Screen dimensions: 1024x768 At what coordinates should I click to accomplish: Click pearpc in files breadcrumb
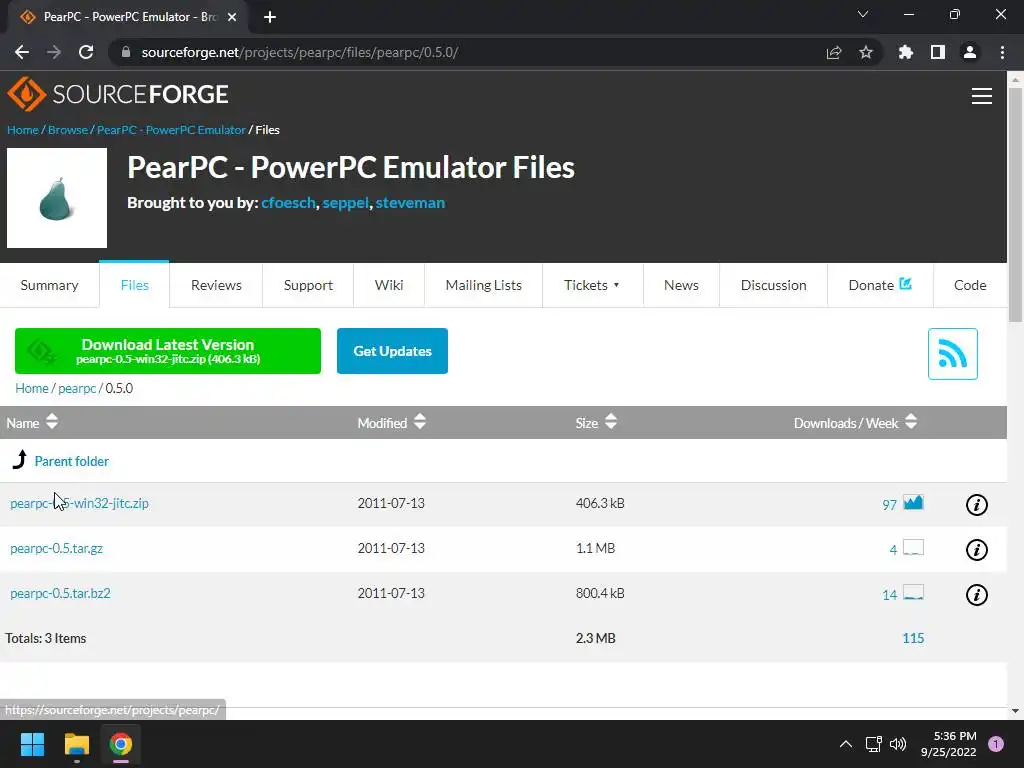[77, 389]
